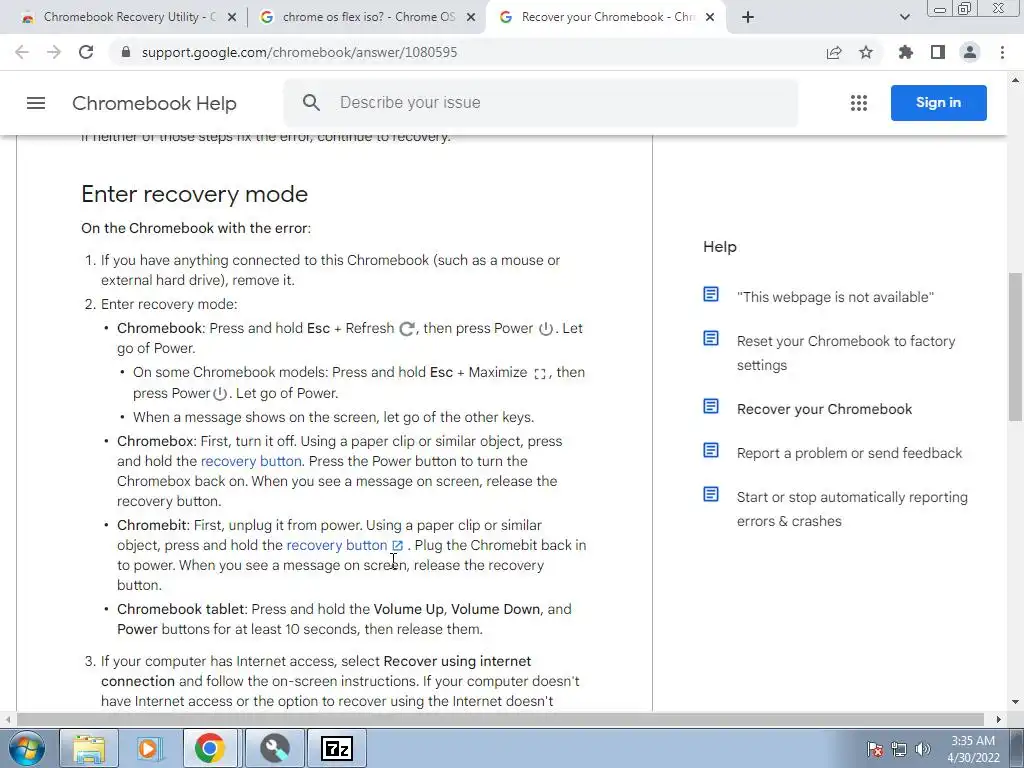Open the Extensions puzzle icon
Screen dimensions: 1024x768
click(905, 52)
